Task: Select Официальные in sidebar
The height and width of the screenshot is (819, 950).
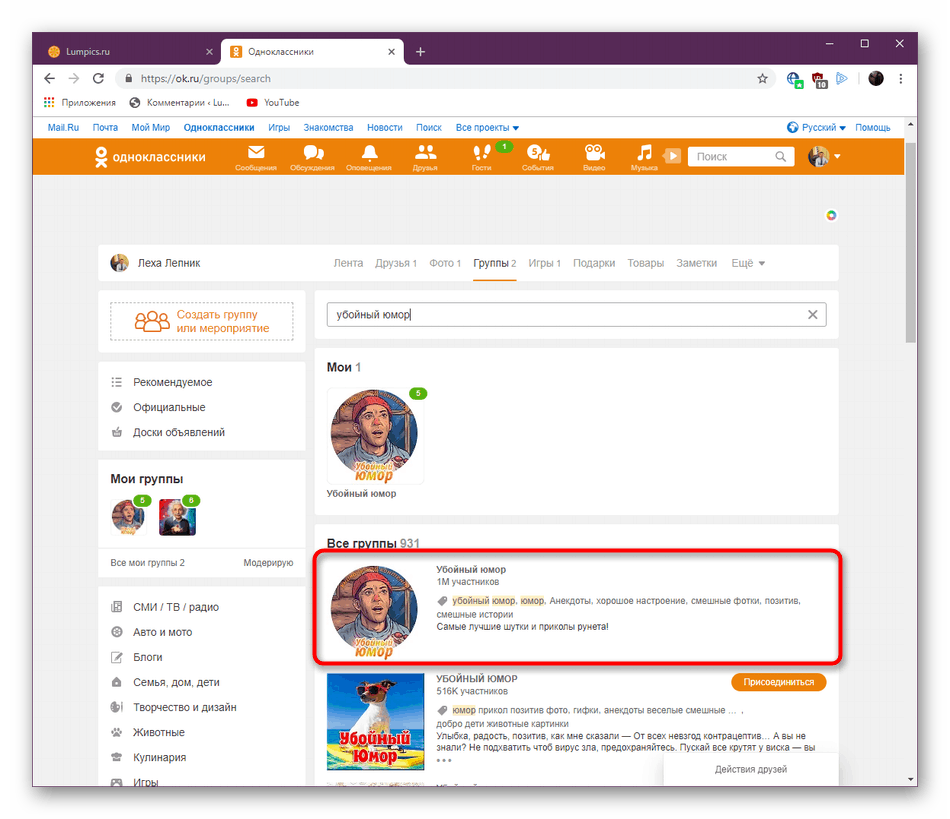Action: (x=169, y=407)
